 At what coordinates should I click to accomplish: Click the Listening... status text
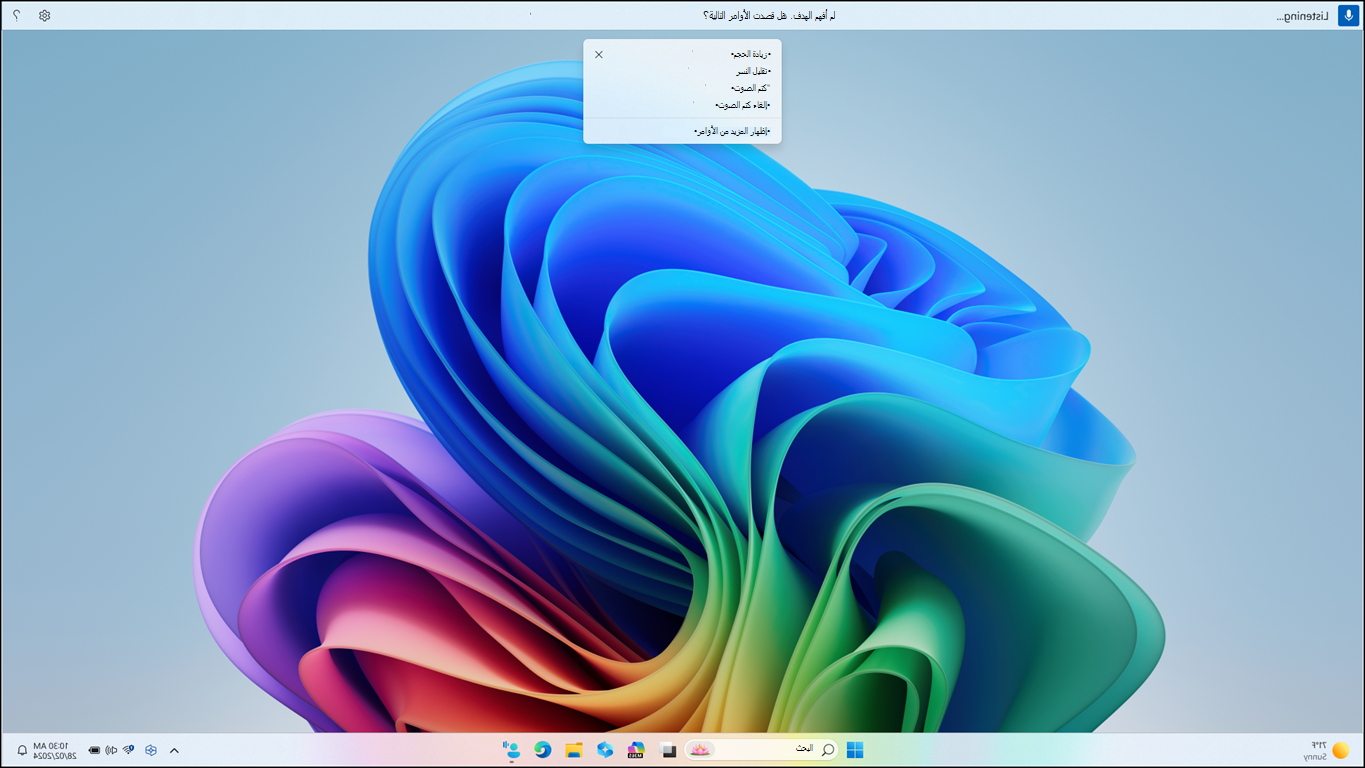(x=1303, y=17)
